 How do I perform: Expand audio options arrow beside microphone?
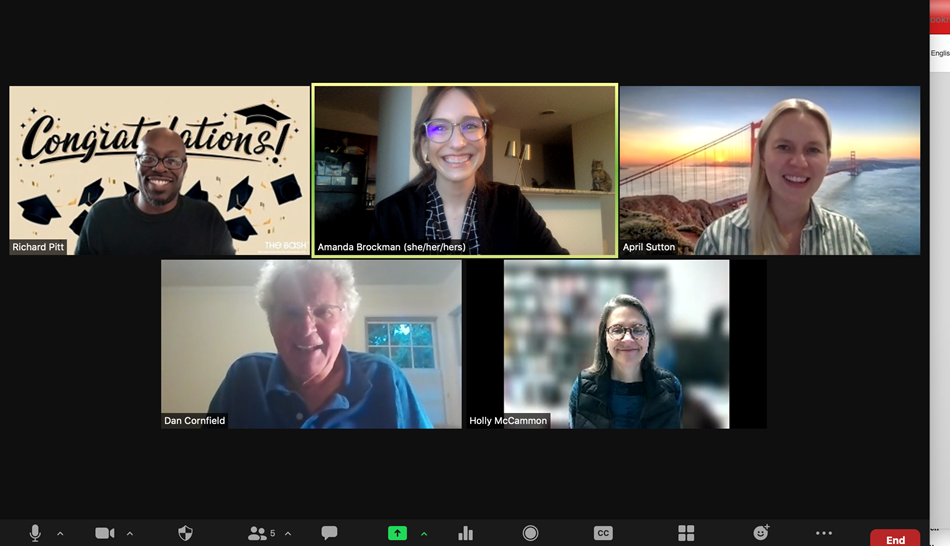pos(60,534)
